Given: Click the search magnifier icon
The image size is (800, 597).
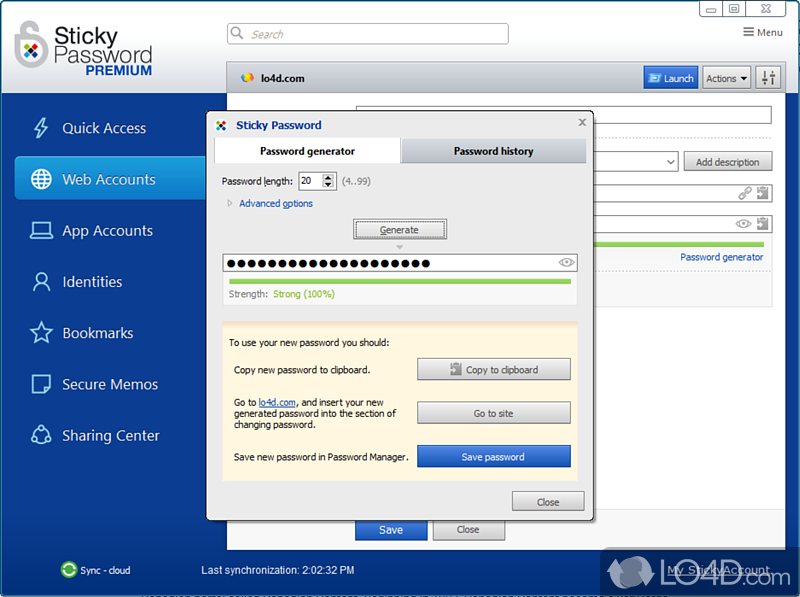Looking at the screenshot, I should pyautogui.click(x=237, y=33).
